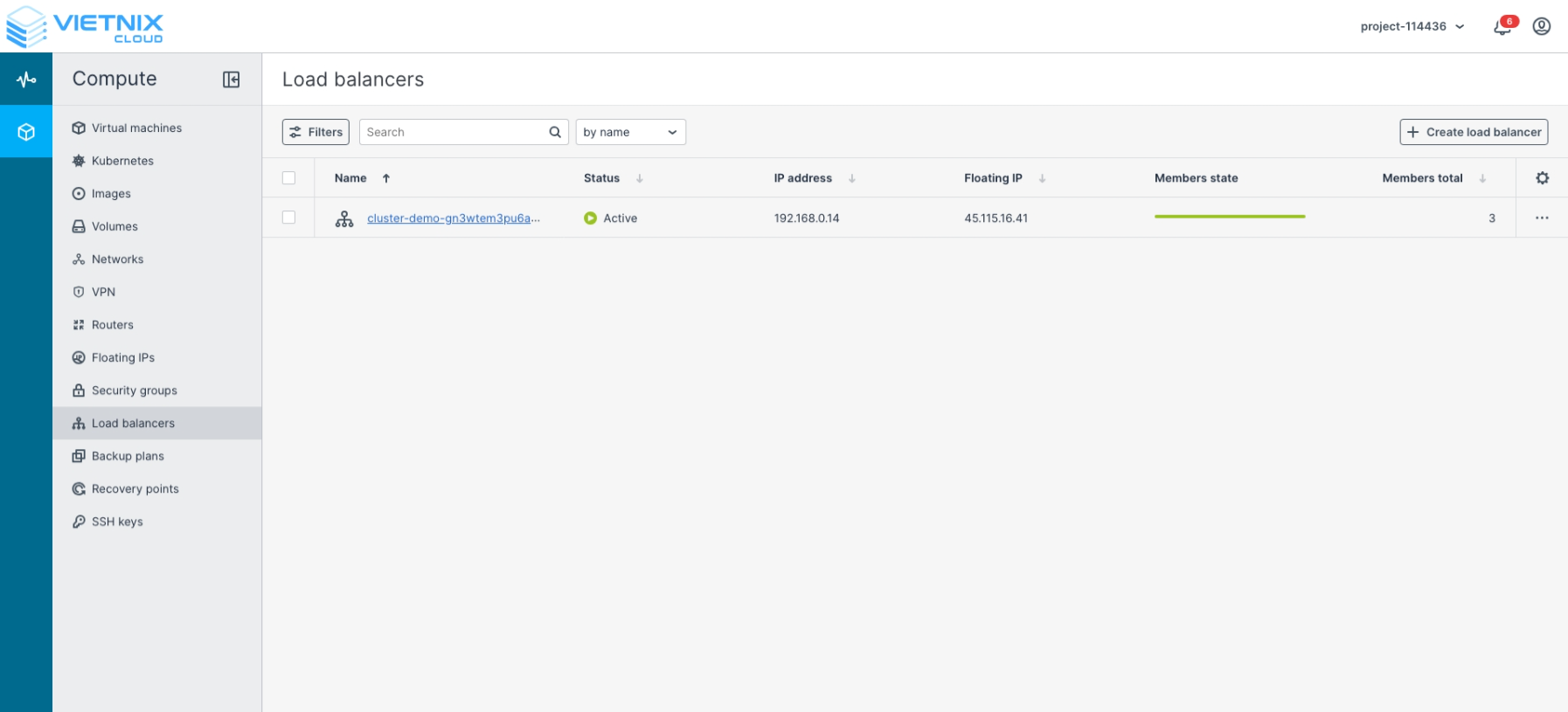Sort by Name column arrow

tap(386, 178)
